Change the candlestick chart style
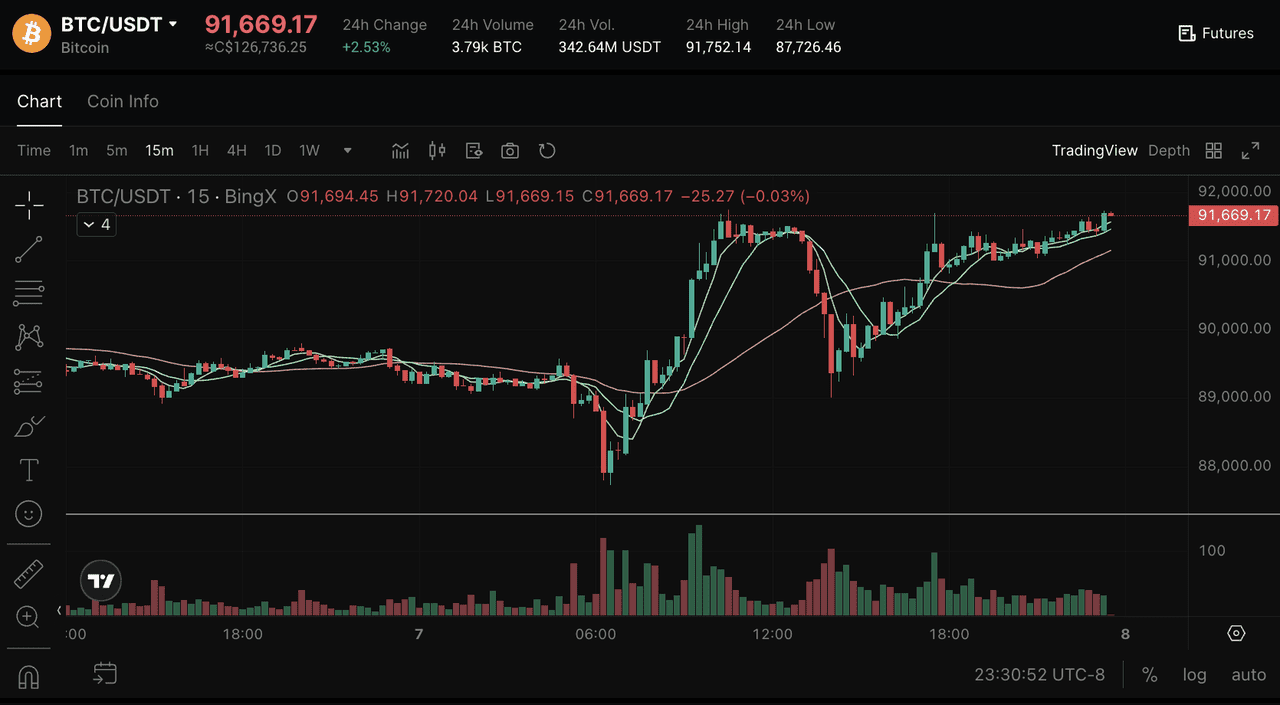 point(437,151)
